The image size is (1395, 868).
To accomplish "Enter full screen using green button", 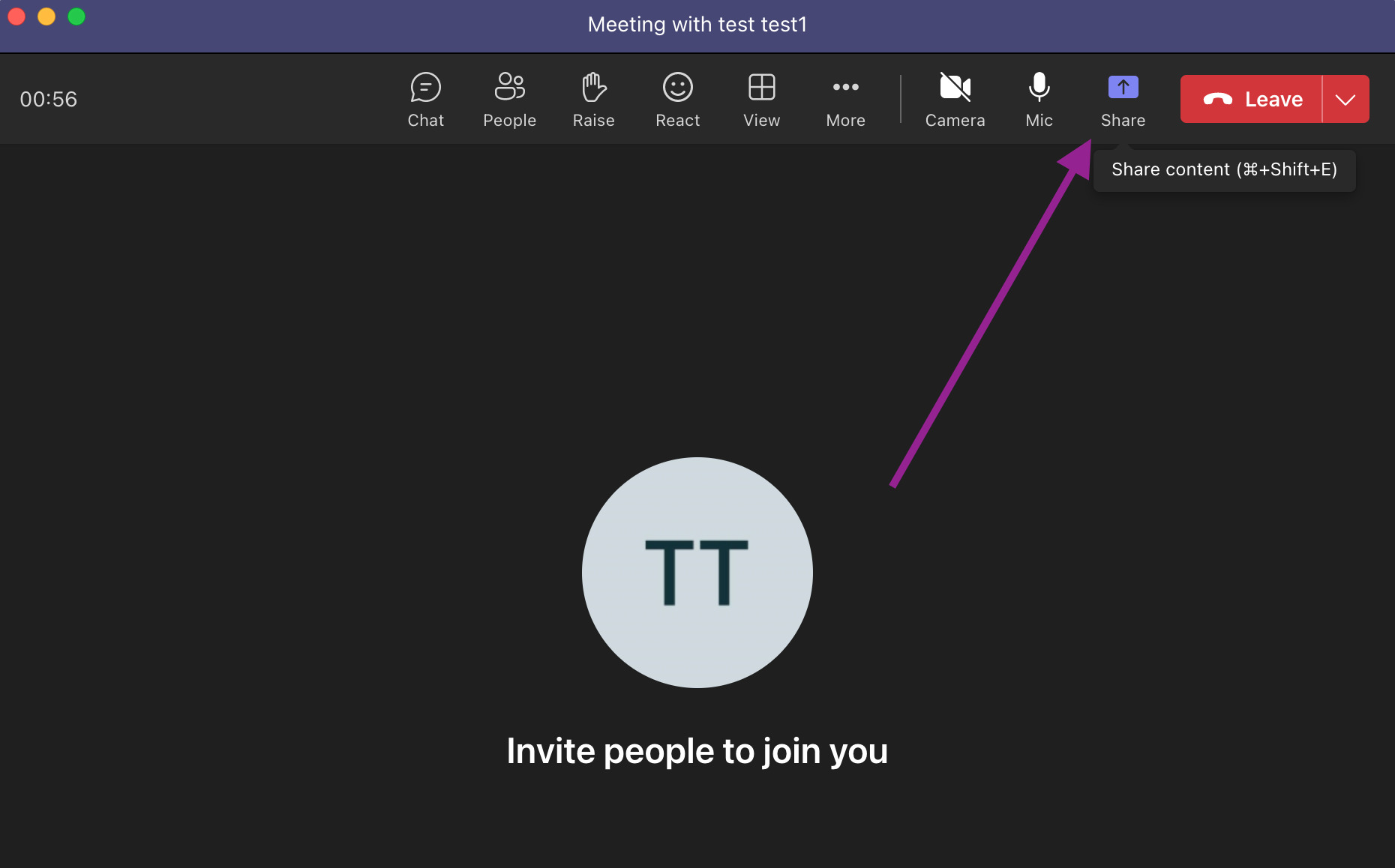I will (76, 16).
